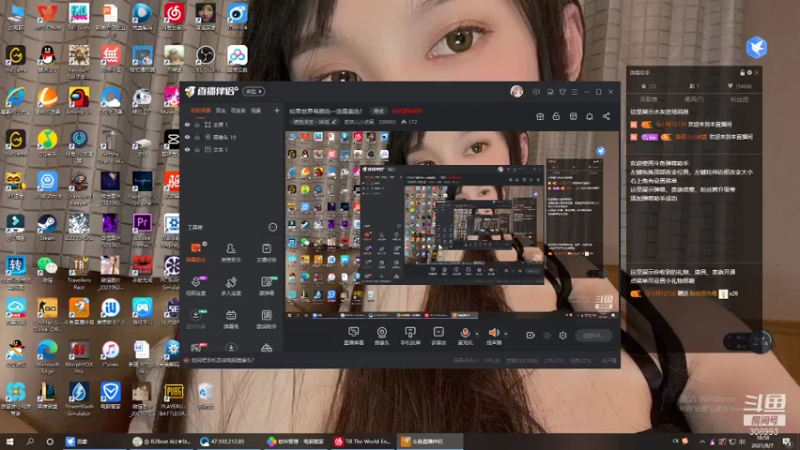Viewport: 800px width, 450px height.
Task: Open the Among Us desktop shortcut
Action: click(79, 101)
